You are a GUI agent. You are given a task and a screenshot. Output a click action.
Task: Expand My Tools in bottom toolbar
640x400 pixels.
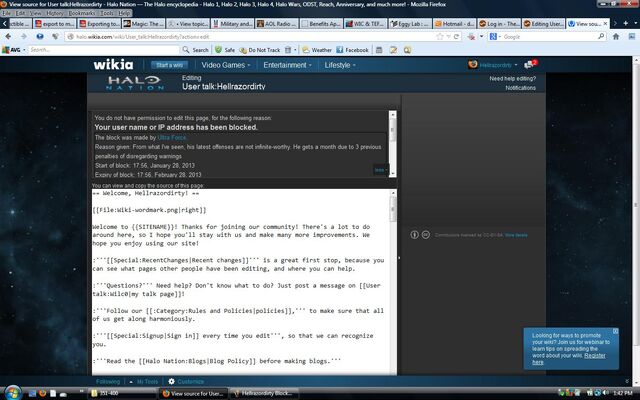click(144, 382)
